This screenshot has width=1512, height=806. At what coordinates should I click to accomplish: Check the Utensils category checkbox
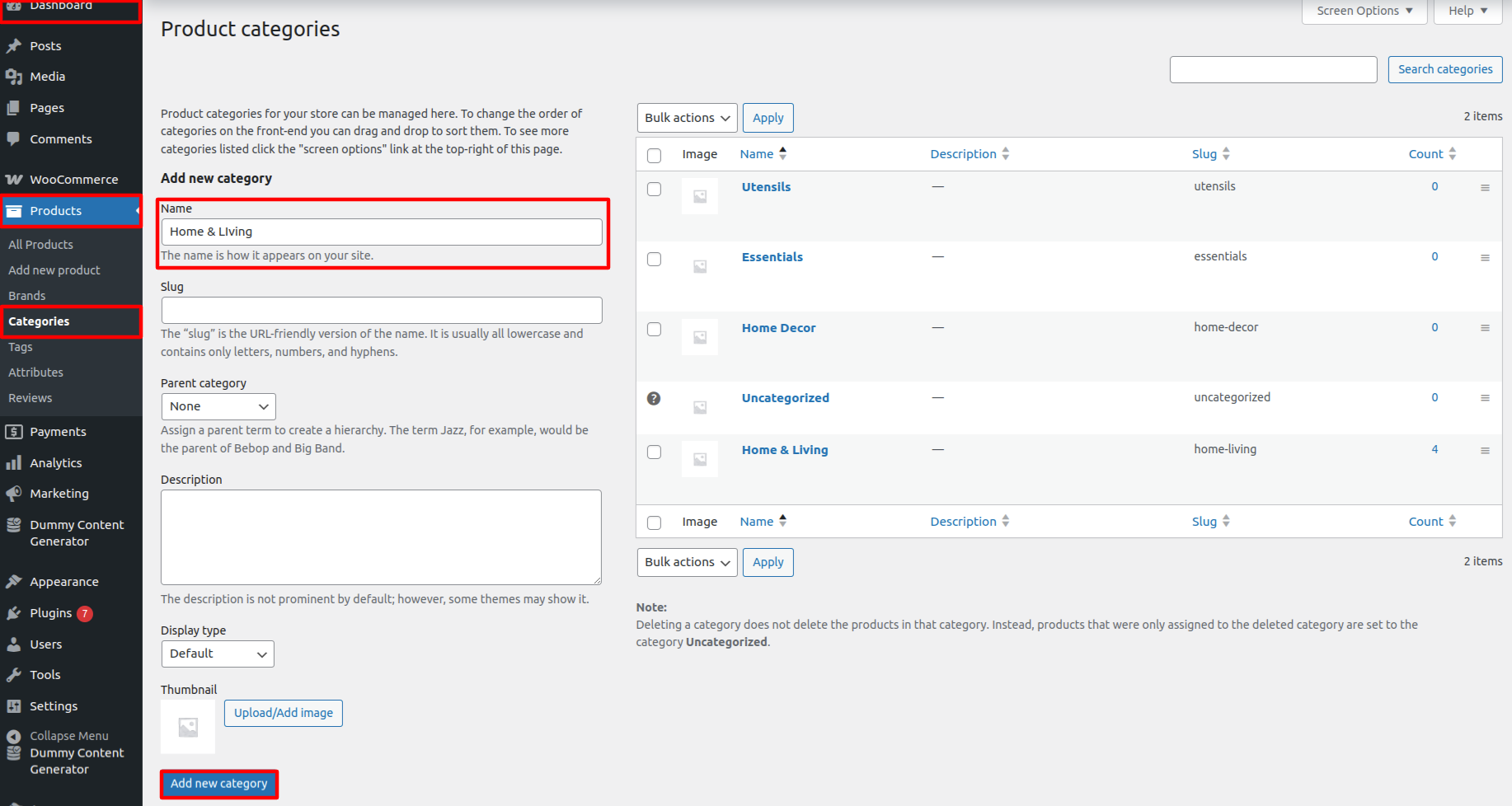pos(655,190)
